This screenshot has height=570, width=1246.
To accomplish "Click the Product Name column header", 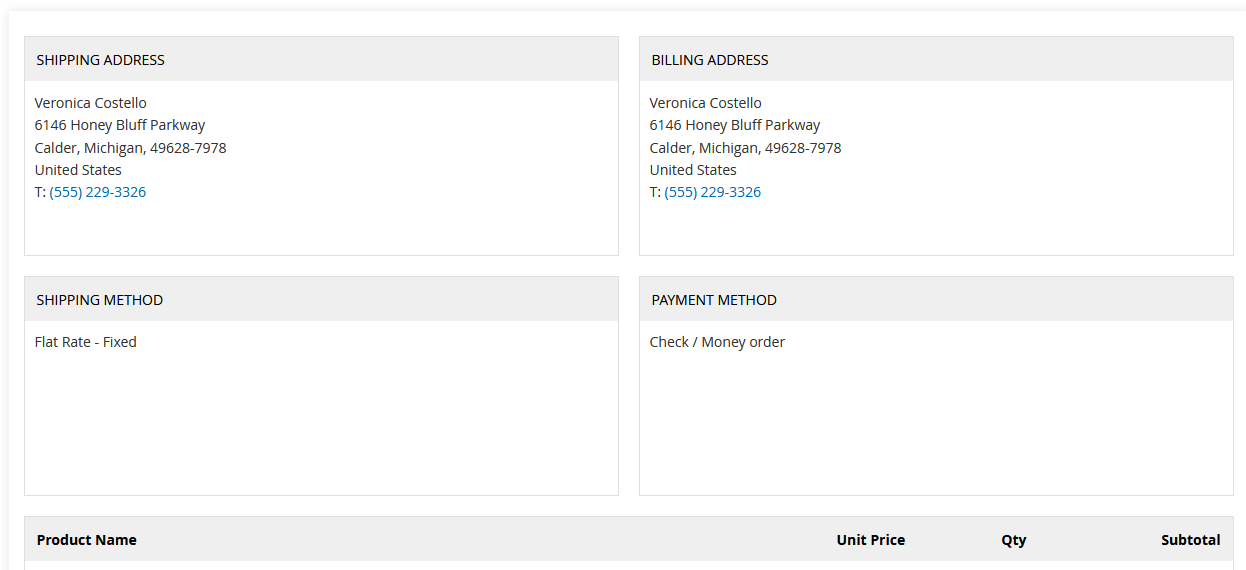I will click(x=86, y=540).
